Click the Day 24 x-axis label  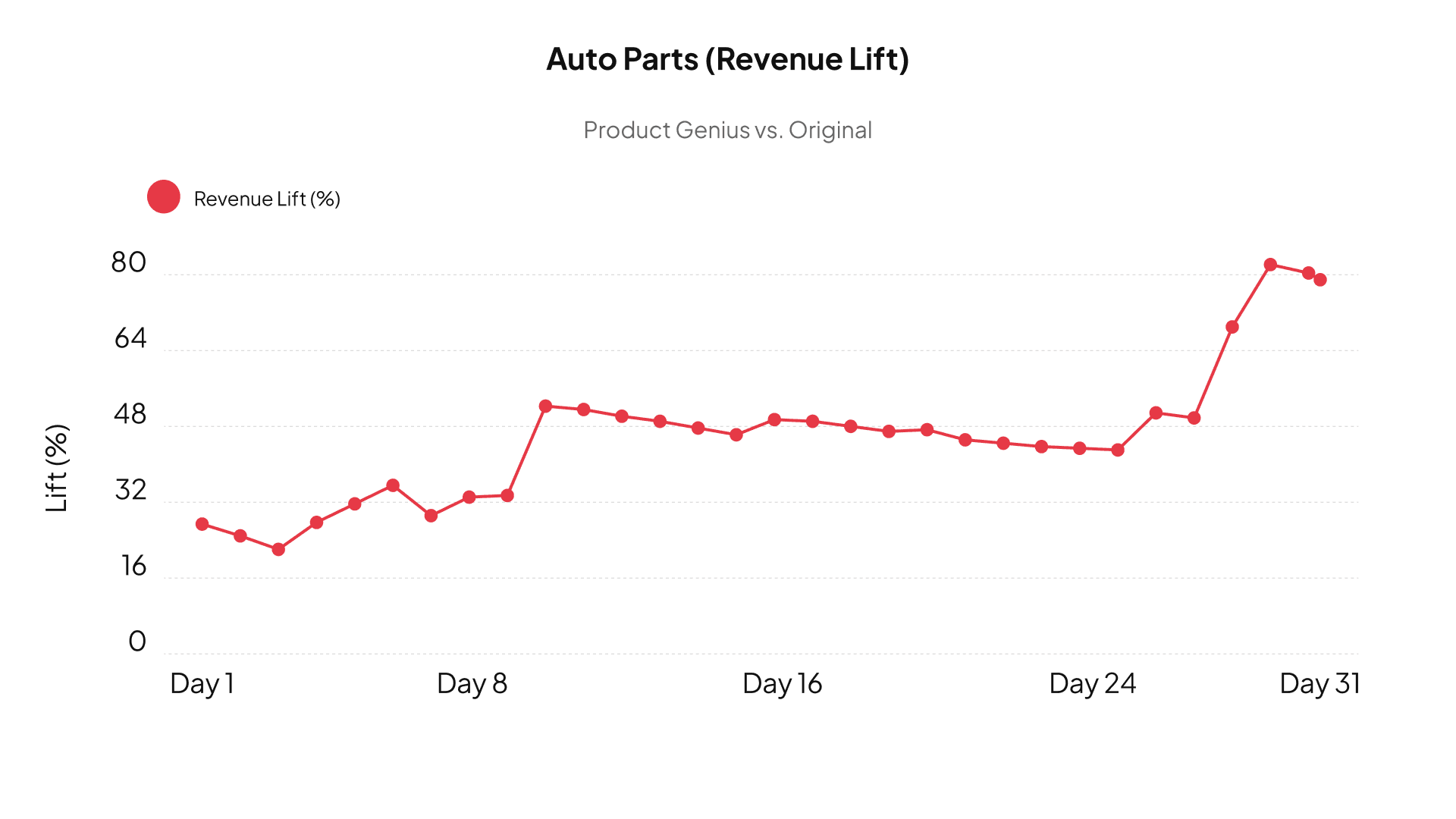[x=1092, y=684]
